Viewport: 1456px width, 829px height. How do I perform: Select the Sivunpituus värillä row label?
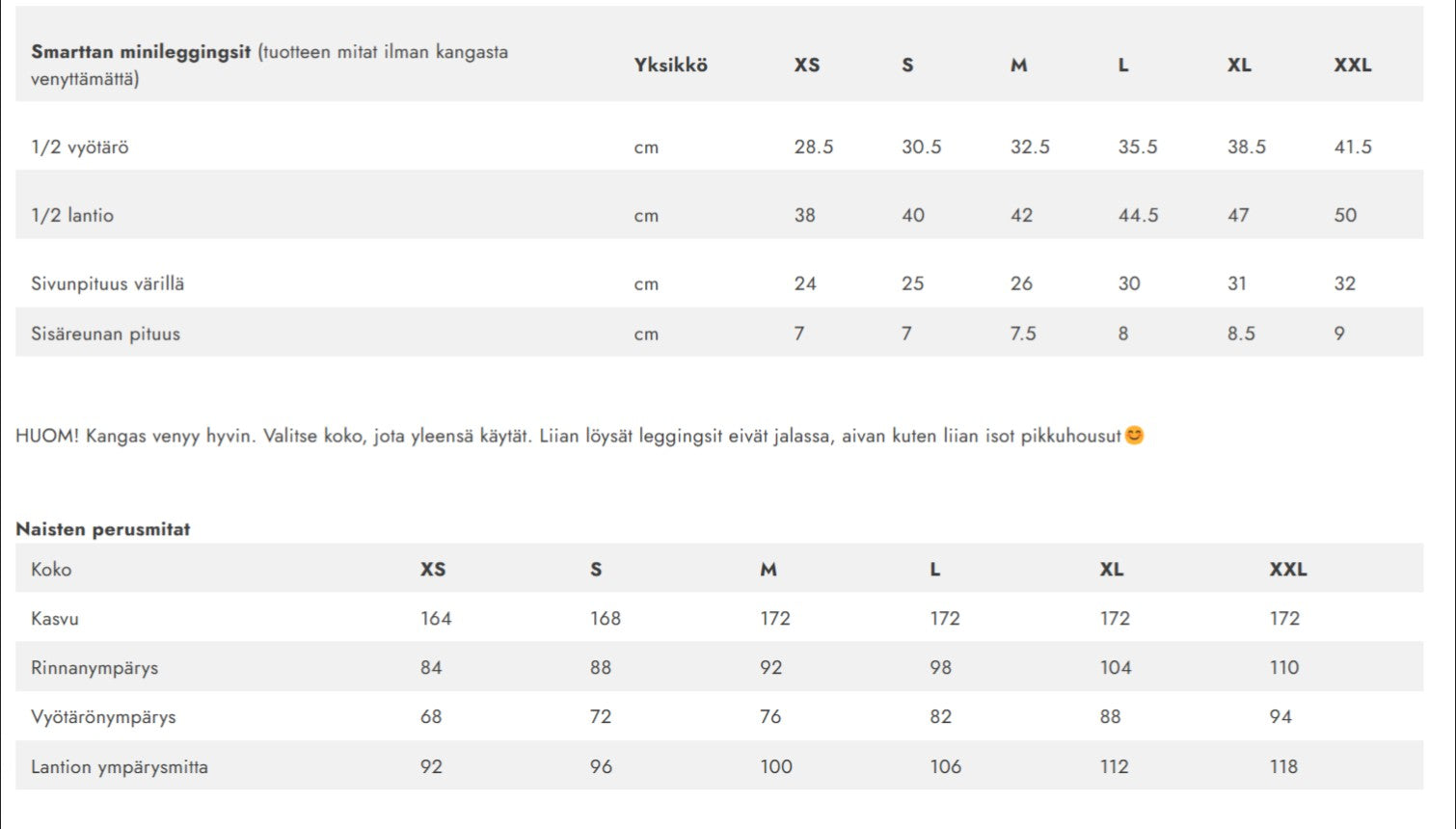click(108, 283)
